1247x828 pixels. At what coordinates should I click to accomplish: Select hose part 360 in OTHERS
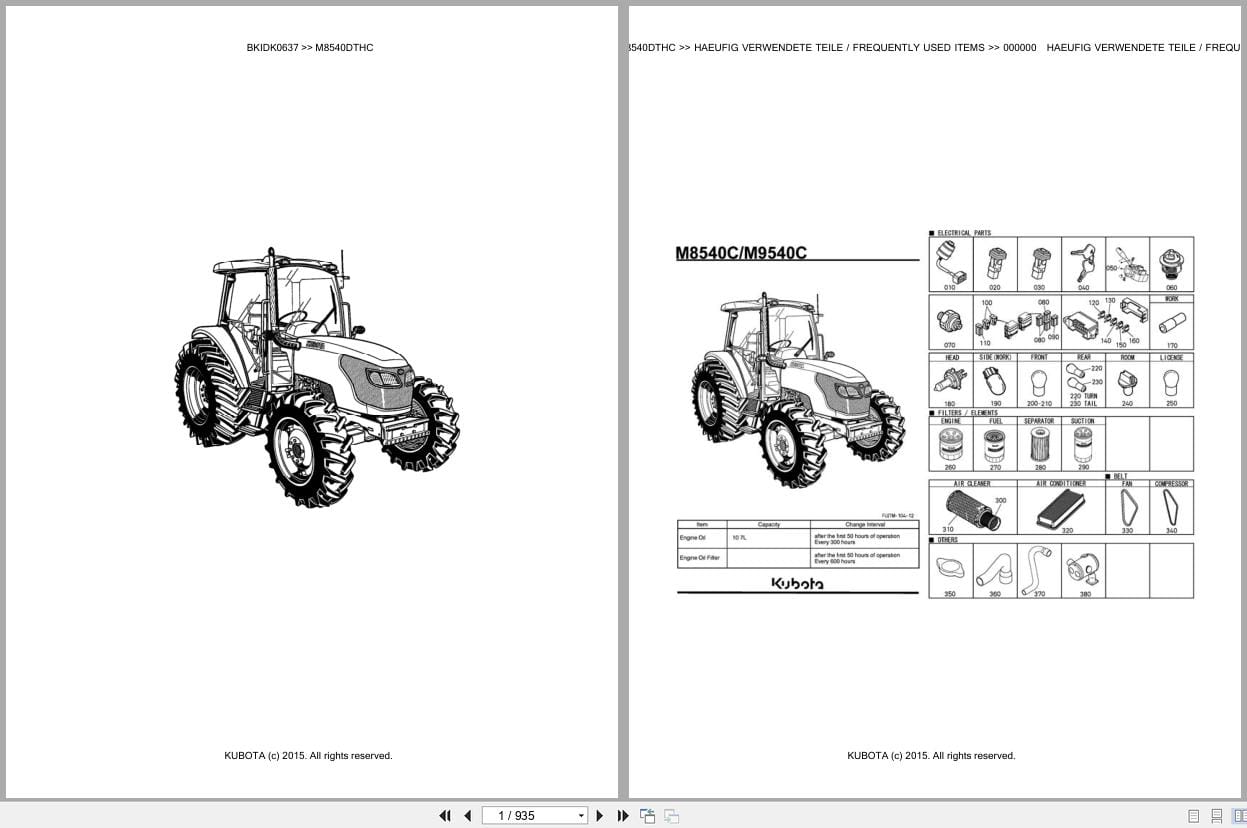(x=995, y=571)
